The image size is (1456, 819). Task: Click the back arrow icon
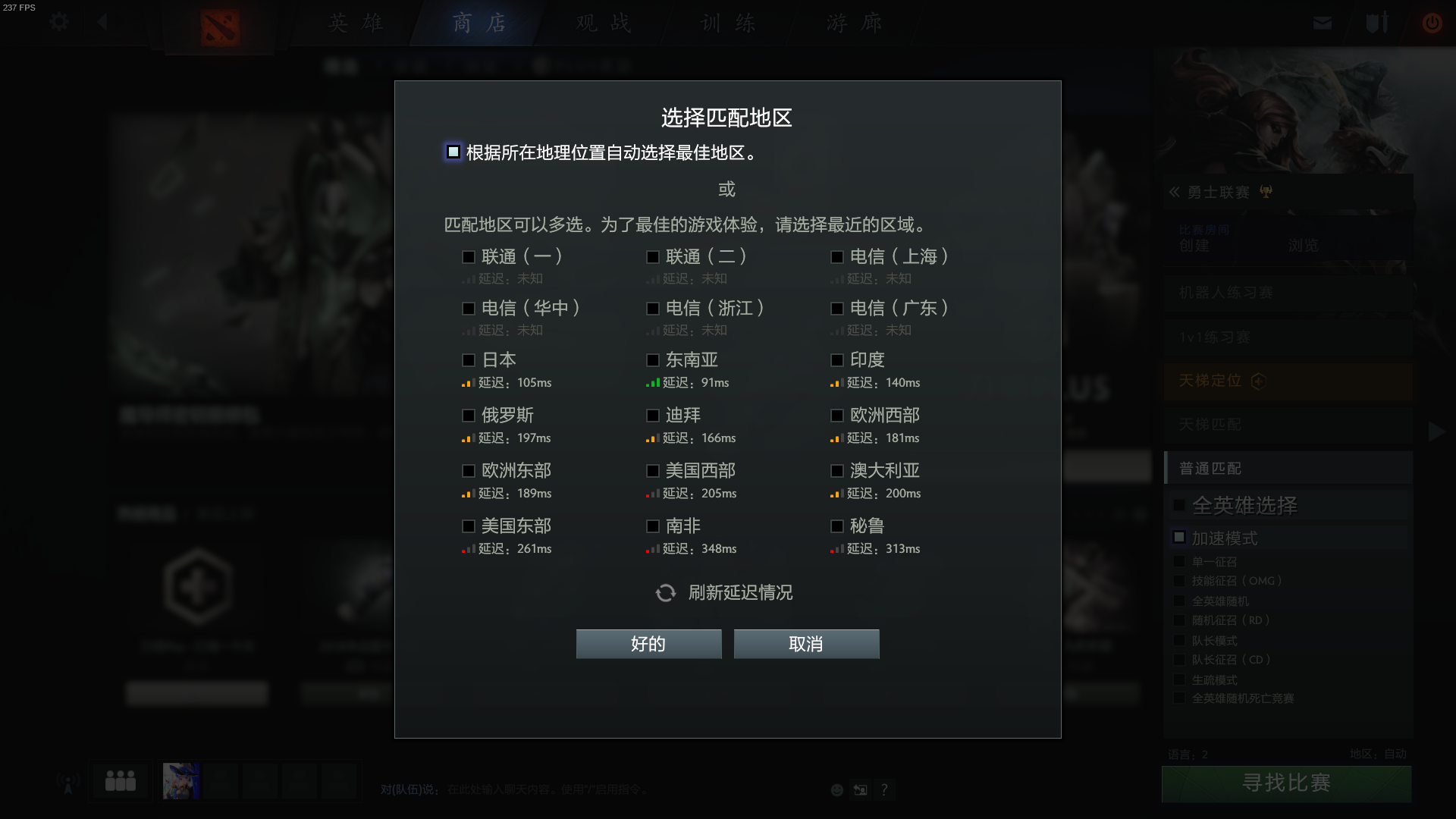point(102,22)
